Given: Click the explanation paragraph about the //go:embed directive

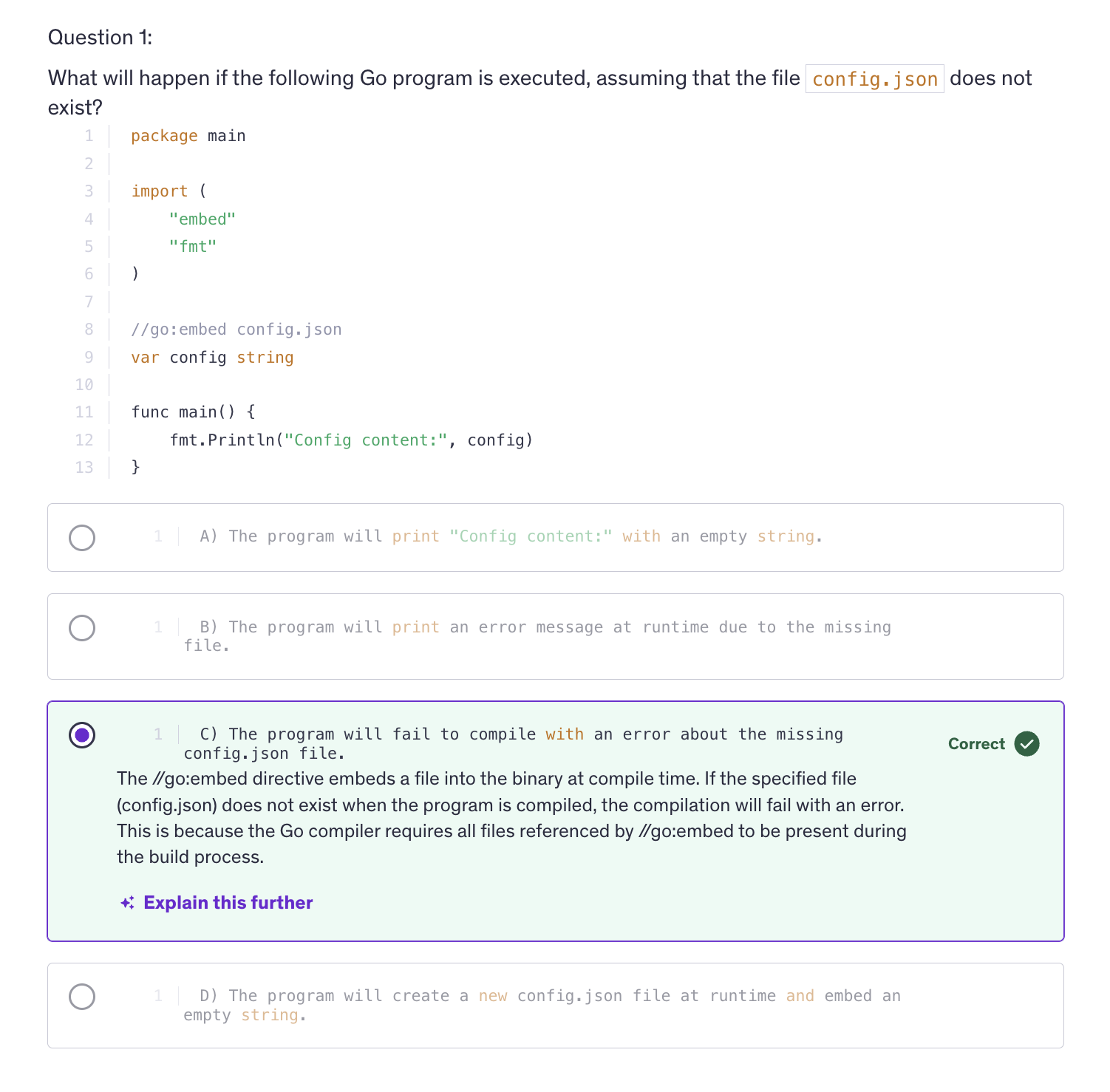Looking at the screenshot, I should tap(511, 818).
